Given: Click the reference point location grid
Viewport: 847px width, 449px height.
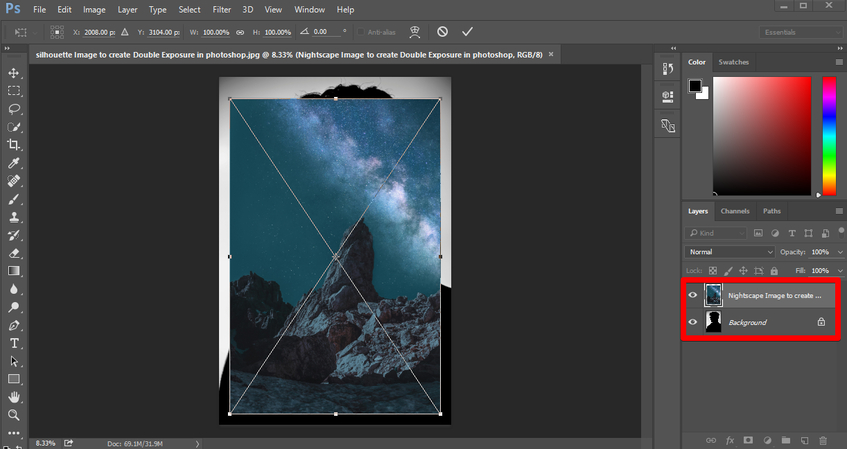Looking at the screenshot, I should (x=57, y=32).
